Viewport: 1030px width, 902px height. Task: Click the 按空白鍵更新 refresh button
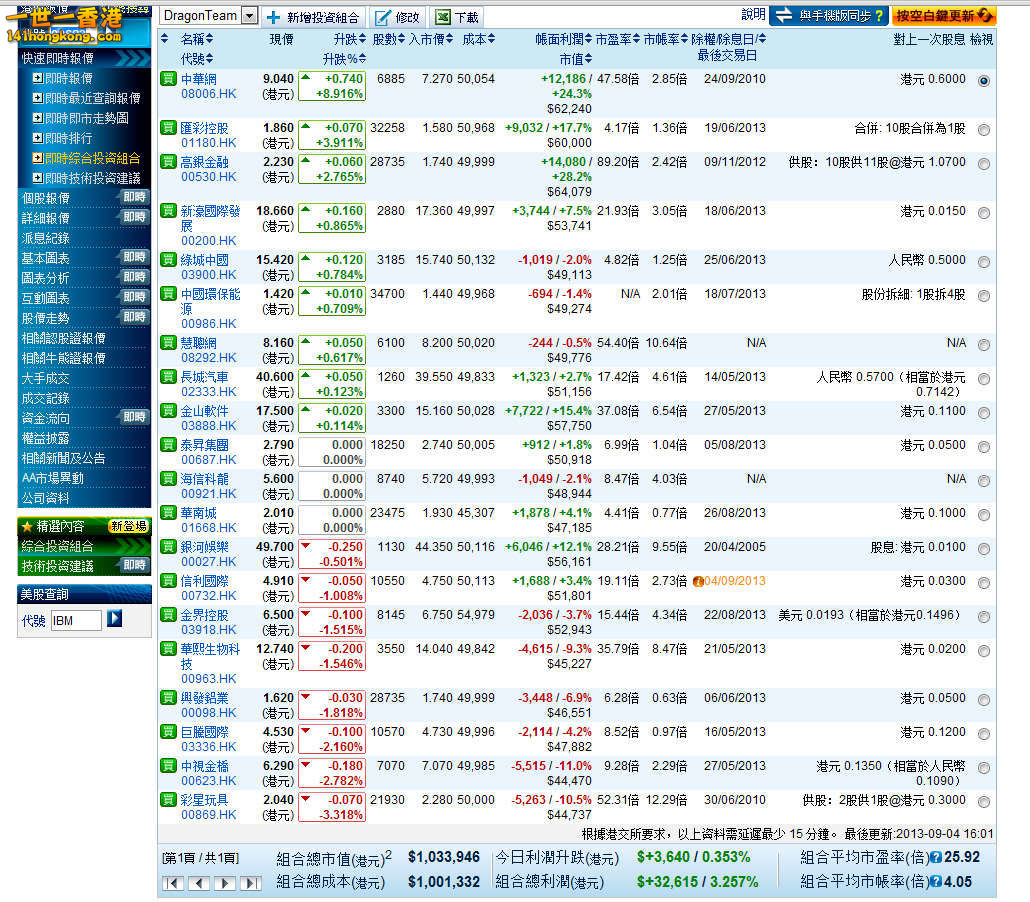[944, 16]
